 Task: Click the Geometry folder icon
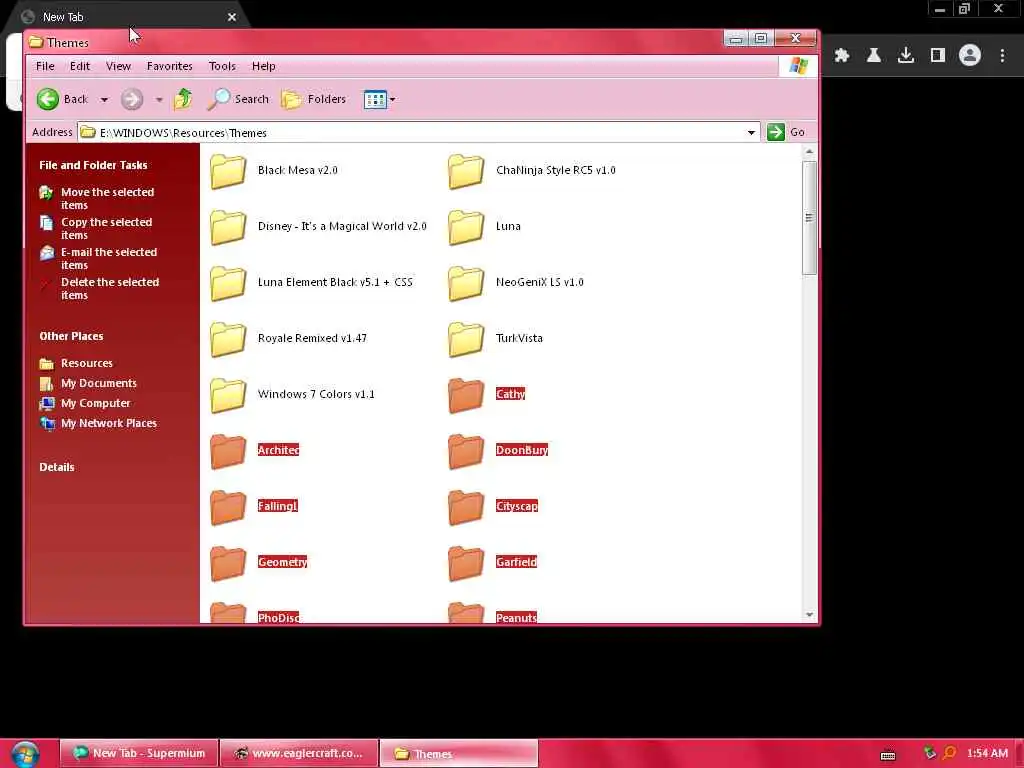[228, 563]
